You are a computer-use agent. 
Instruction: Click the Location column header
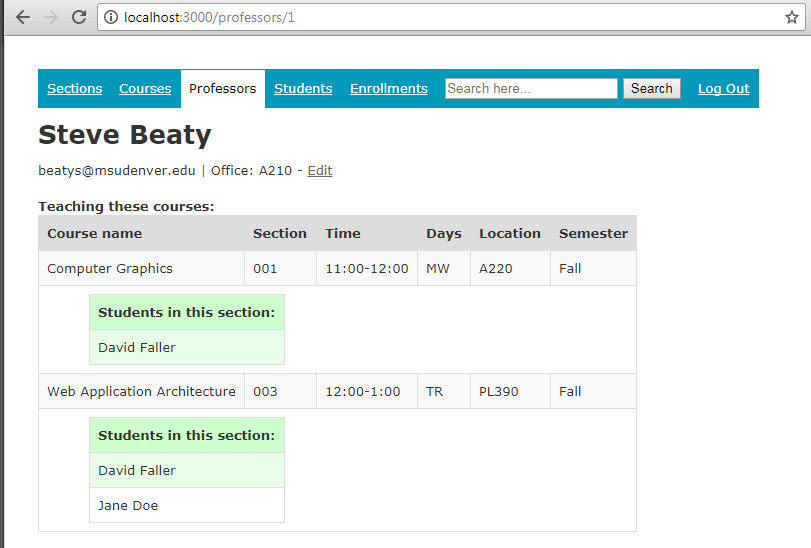click(x=510, y=233)
